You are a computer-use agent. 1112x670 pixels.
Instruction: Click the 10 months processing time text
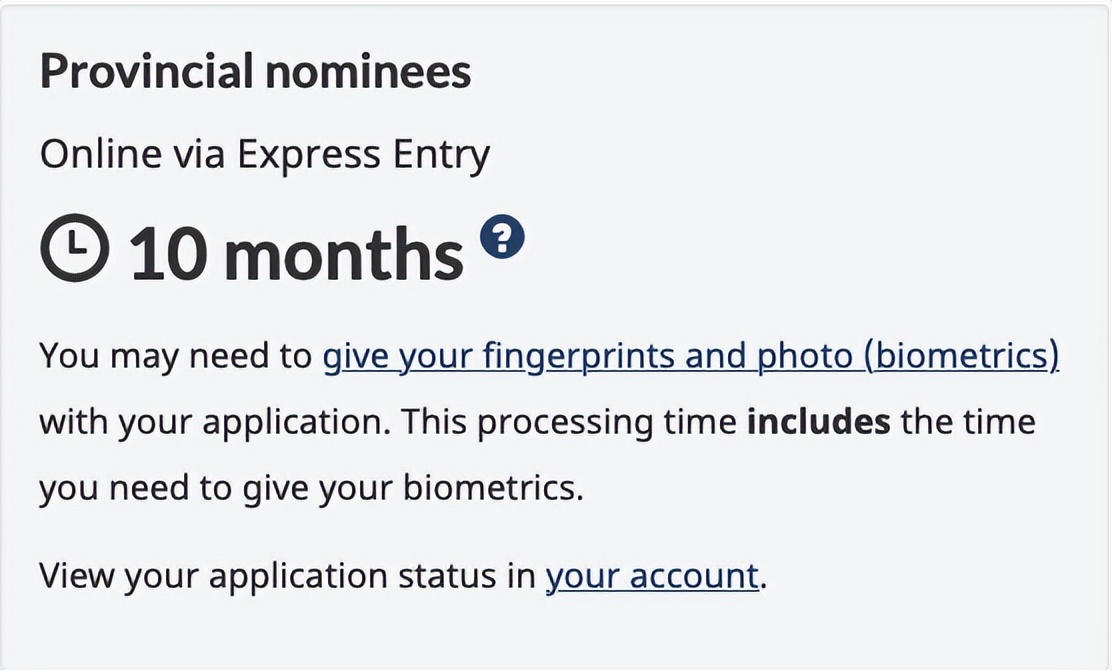[x=296, y=254]
